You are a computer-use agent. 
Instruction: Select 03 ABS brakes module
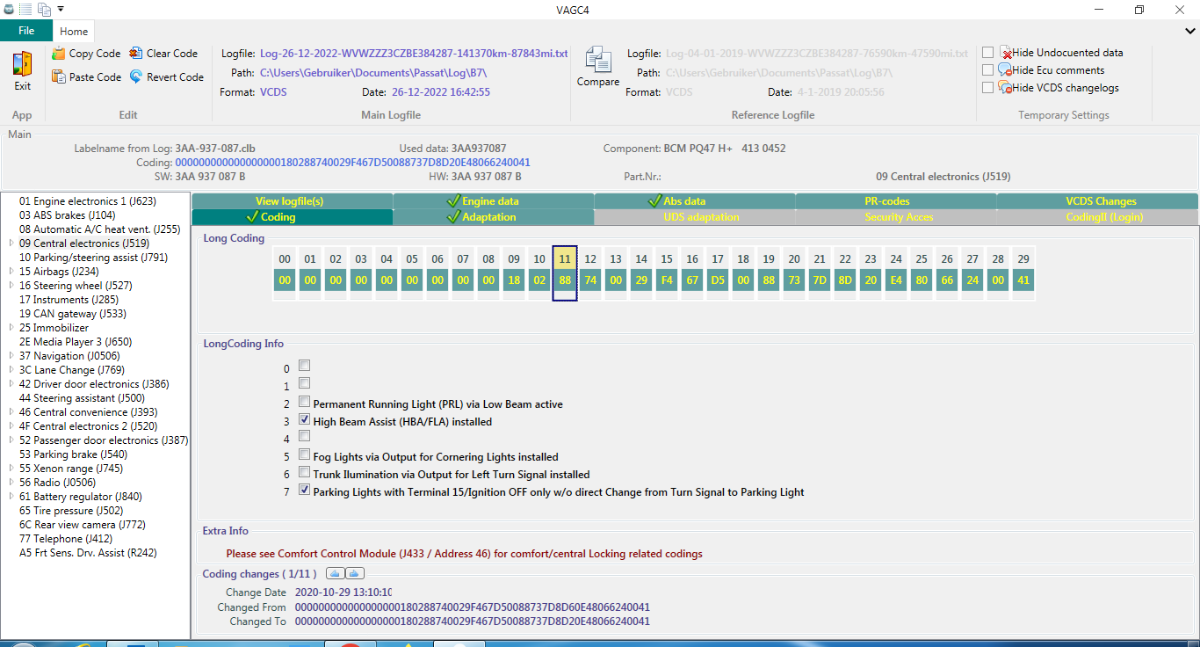pos(67,215)
